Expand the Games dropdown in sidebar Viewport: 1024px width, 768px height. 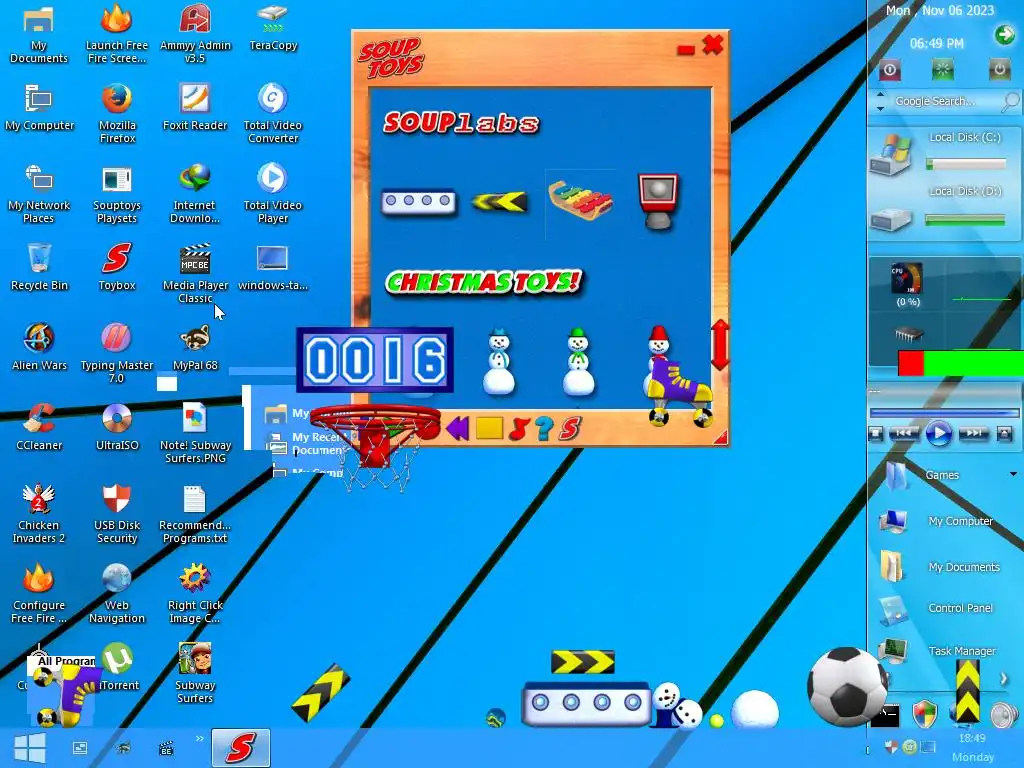1013,474
